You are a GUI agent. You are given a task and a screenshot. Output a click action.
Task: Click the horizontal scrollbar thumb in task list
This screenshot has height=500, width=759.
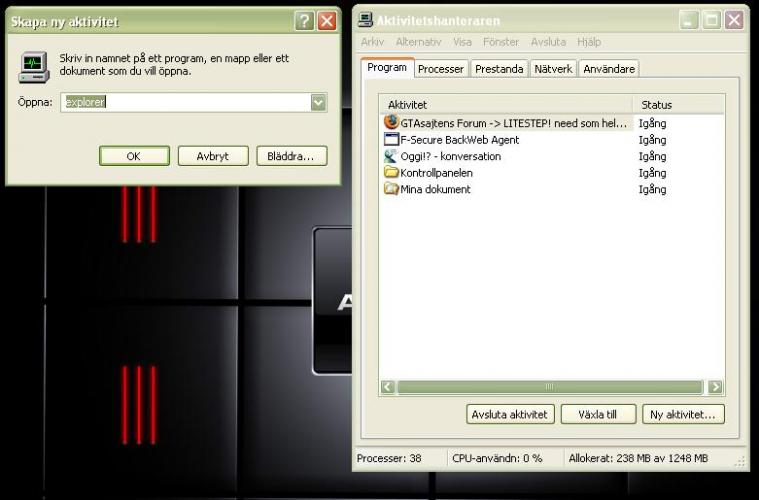[550, 387]
